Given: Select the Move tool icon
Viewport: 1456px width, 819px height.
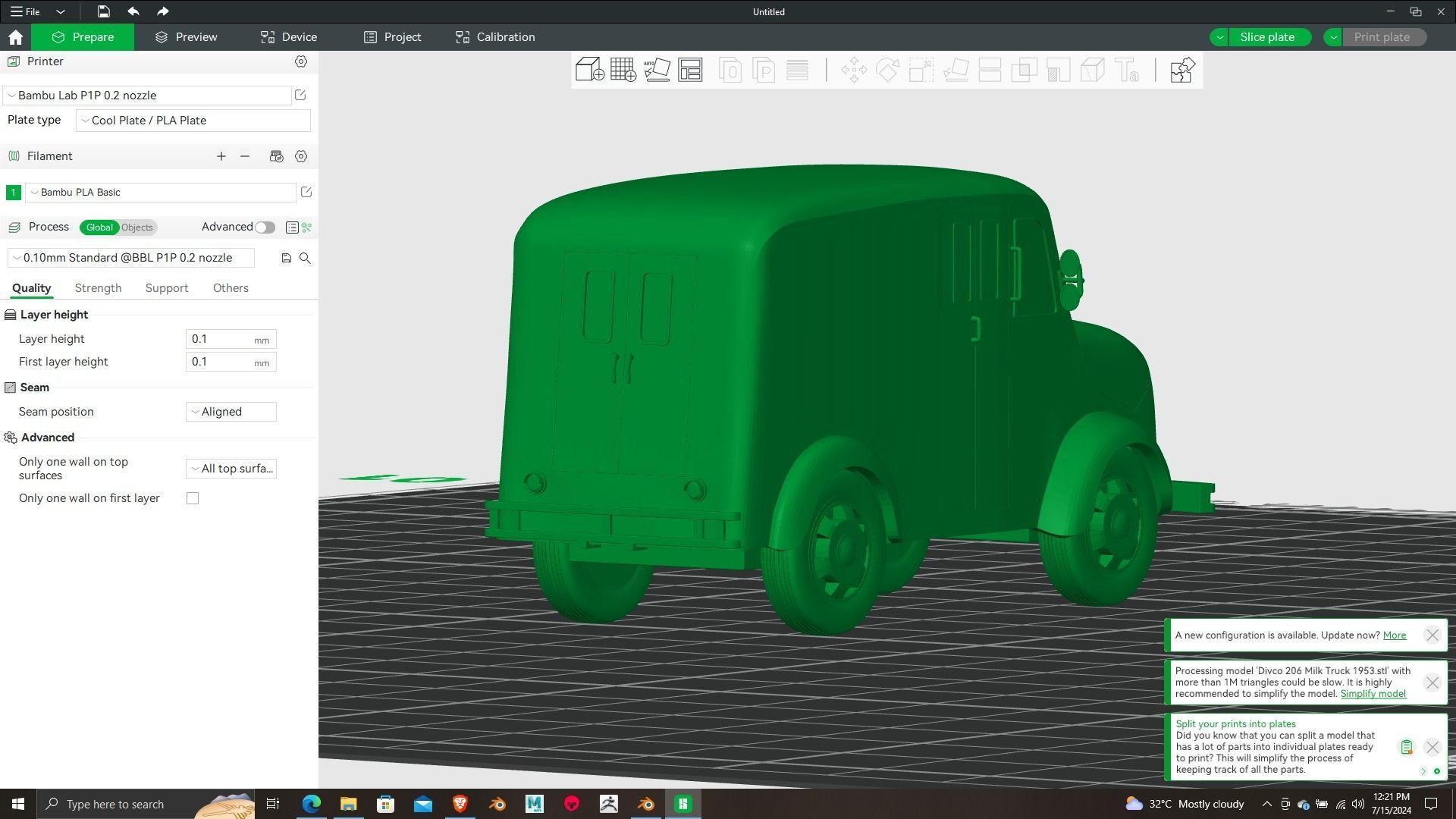Looking at the screenshot, I should pyautogui.click(x=854, y=70).
